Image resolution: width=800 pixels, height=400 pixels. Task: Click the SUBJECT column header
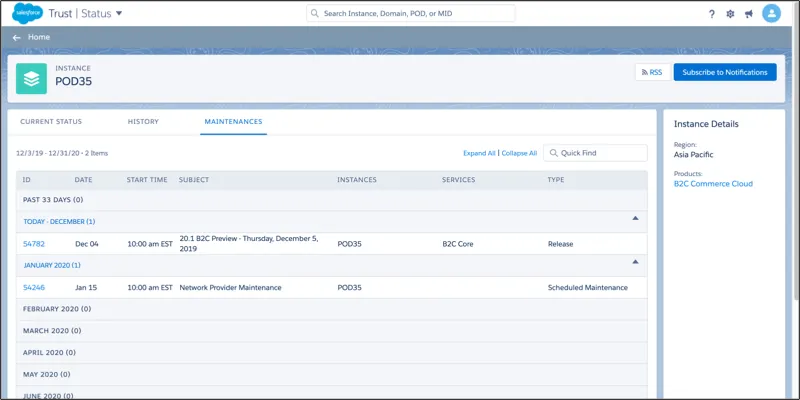coord(194,180)
